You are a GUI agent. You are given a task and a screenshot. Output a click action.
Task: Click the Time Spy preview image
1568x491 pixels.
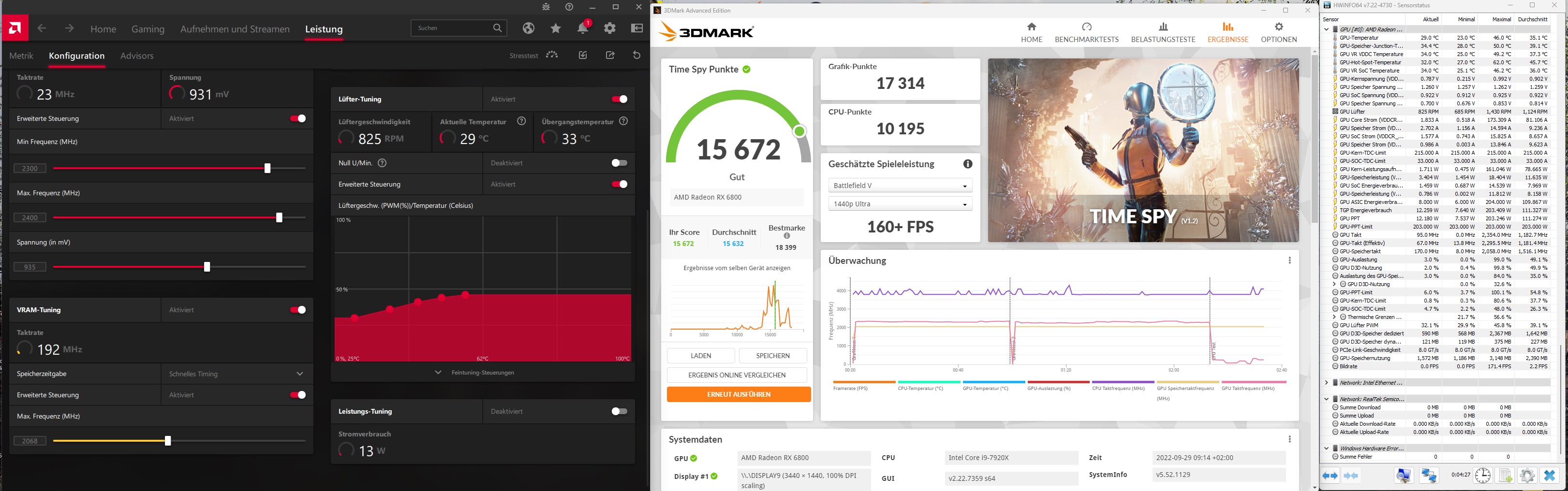(1143, 150)
